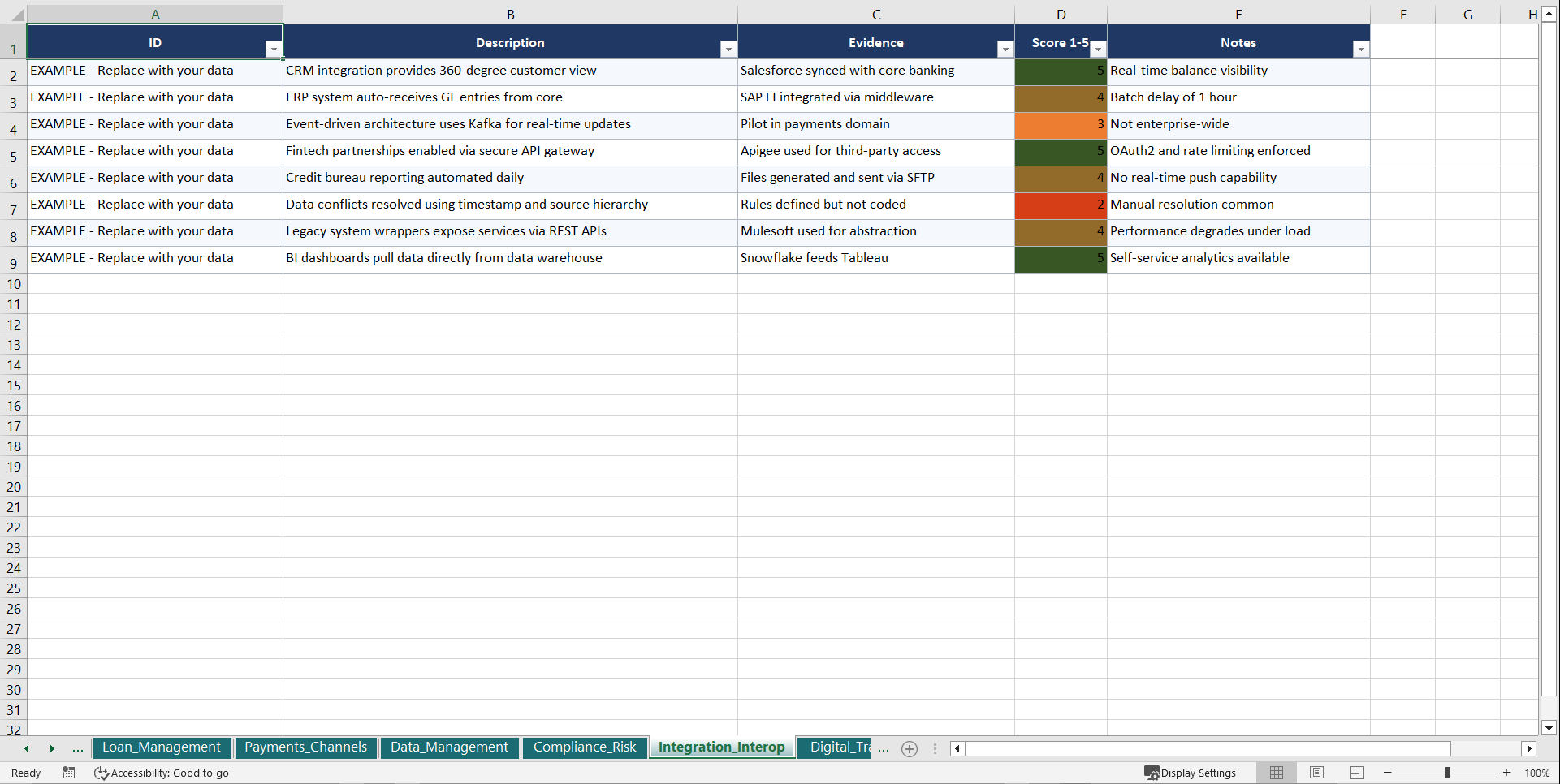This screenshot has height=784, width=1560.
Task: Click the Zoom In plus button
Action: pyautogui.click(x=1507, y=773)
